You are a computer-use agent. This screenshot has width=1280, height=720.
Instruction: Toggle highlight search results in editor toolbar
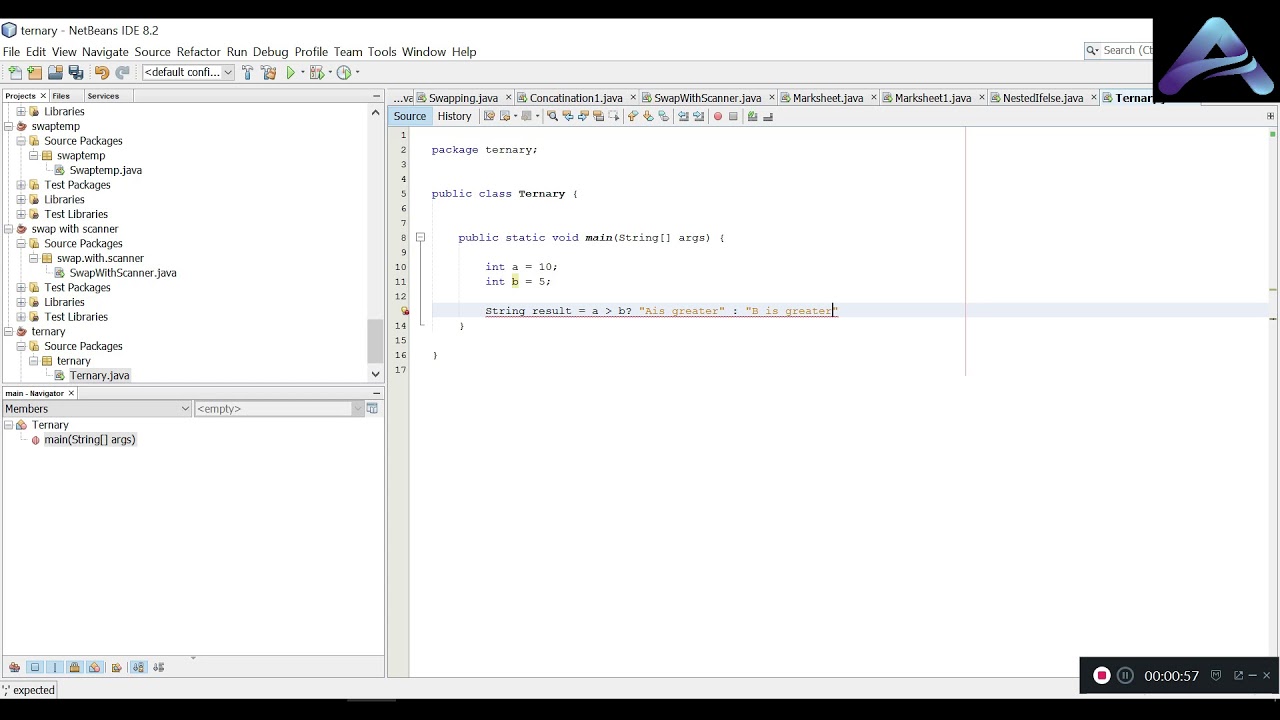point(598,116)
